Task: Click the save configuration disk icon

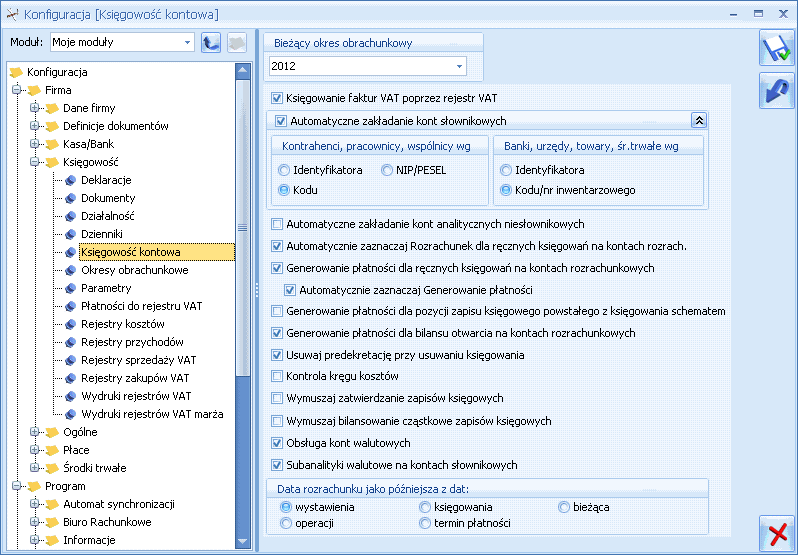Action: click(x=777, y=48)
